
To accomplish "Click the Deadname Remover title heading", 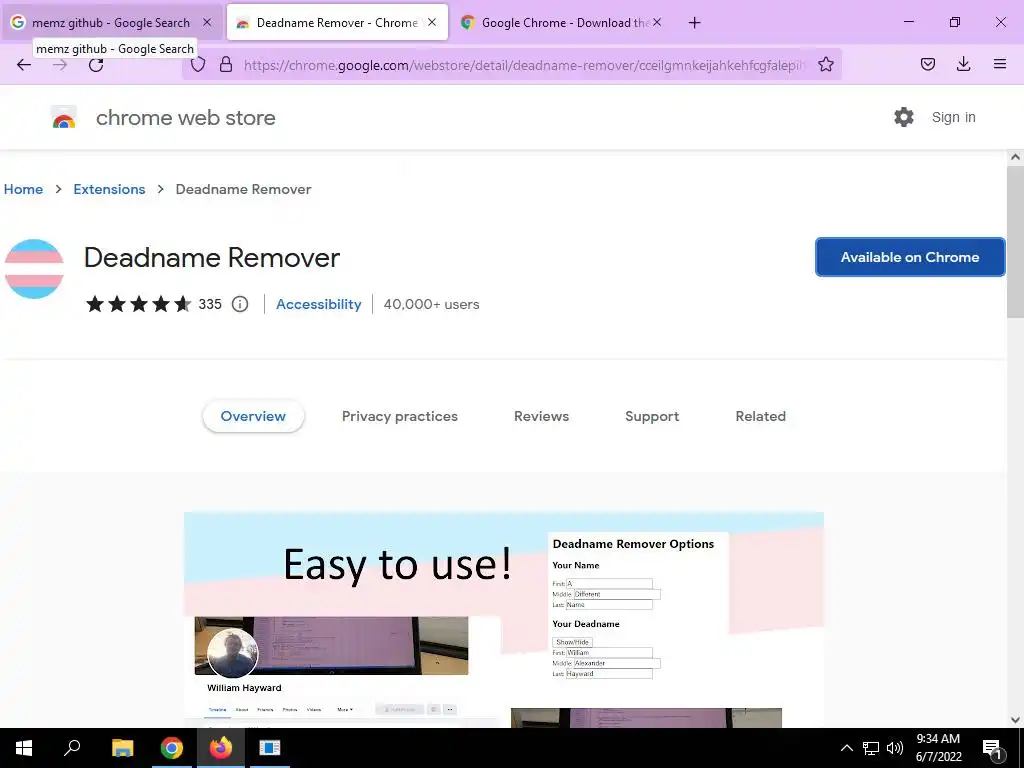I will (x=212, y=258).
